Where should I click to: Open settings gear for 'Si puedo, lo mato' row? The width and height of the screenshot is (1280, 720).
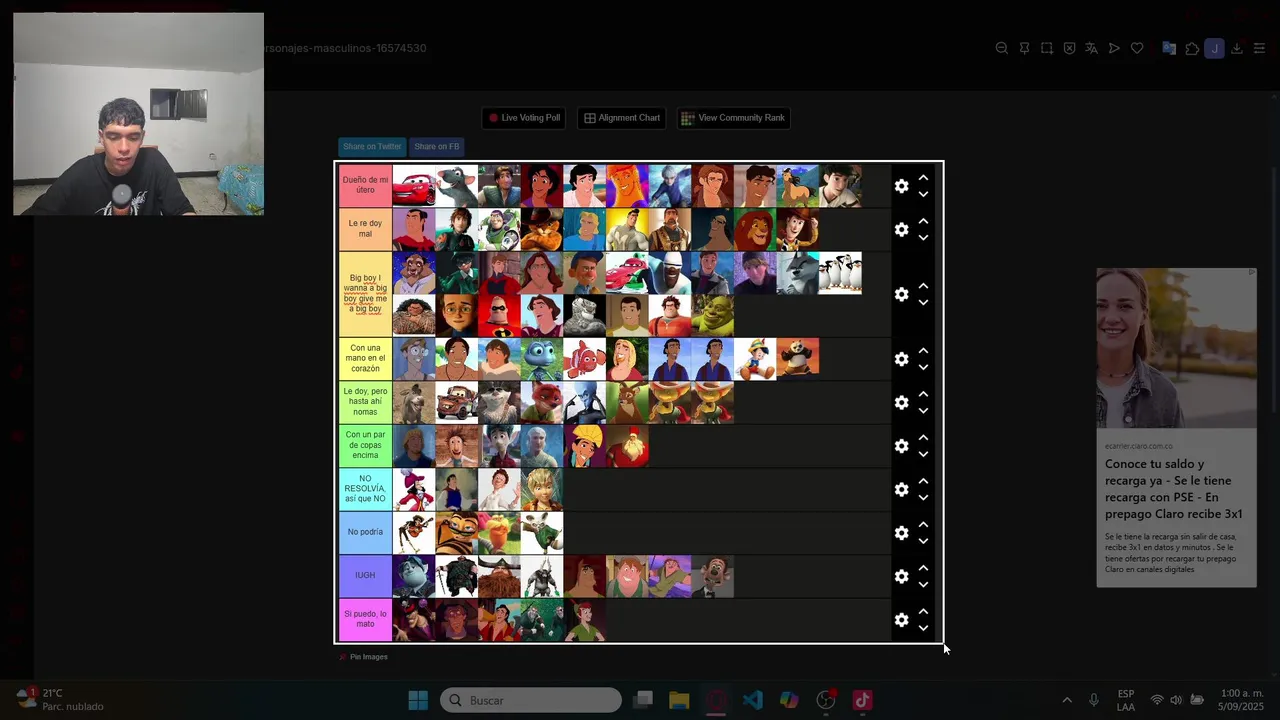tap(901, 620)
